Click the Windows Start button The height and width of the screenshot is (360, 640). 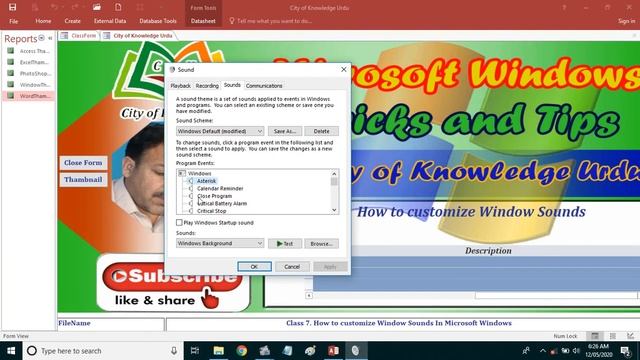click(x=11, y=351)
